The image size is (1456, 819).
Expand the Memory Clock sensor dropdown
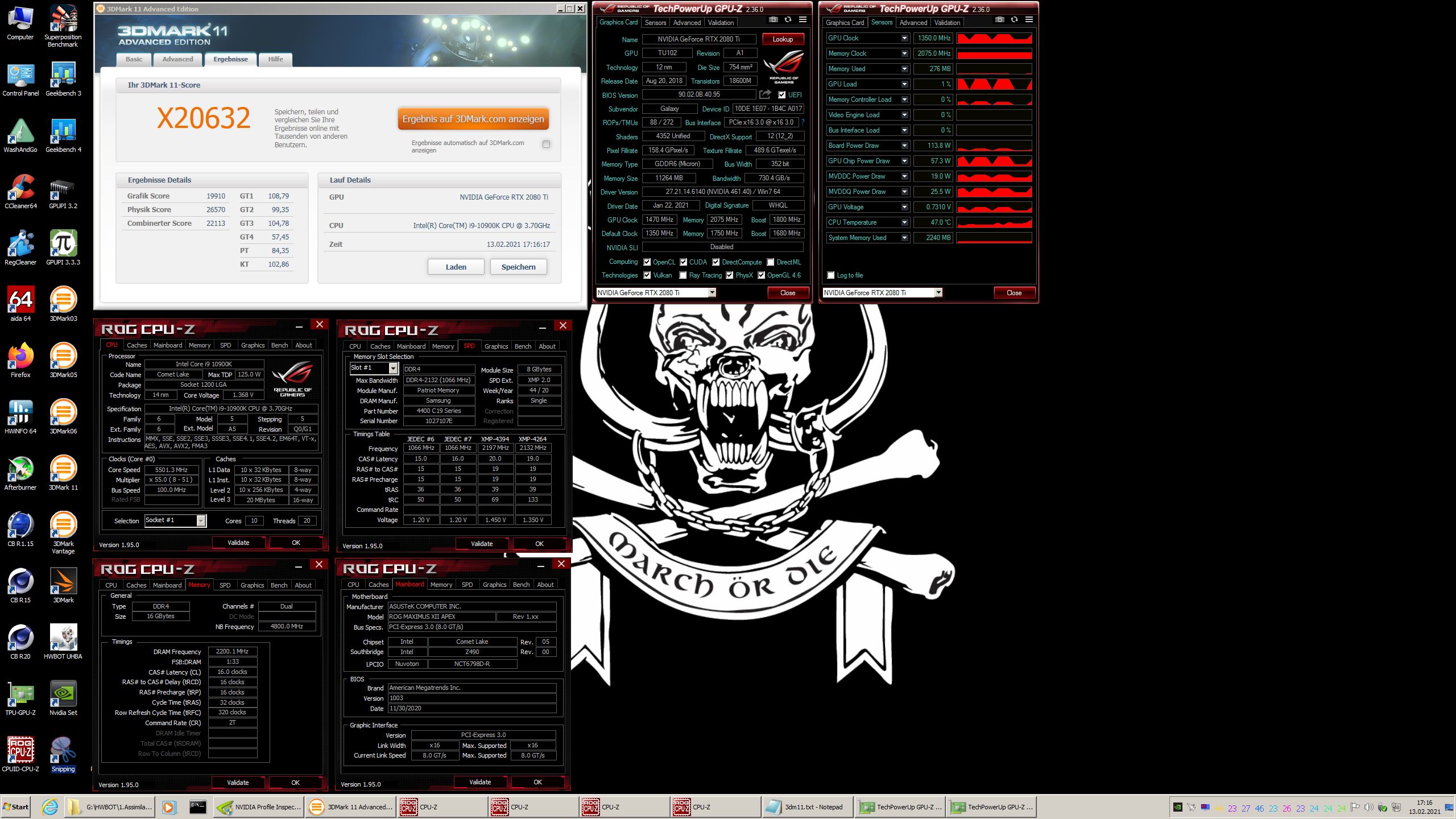click(904, 53)
